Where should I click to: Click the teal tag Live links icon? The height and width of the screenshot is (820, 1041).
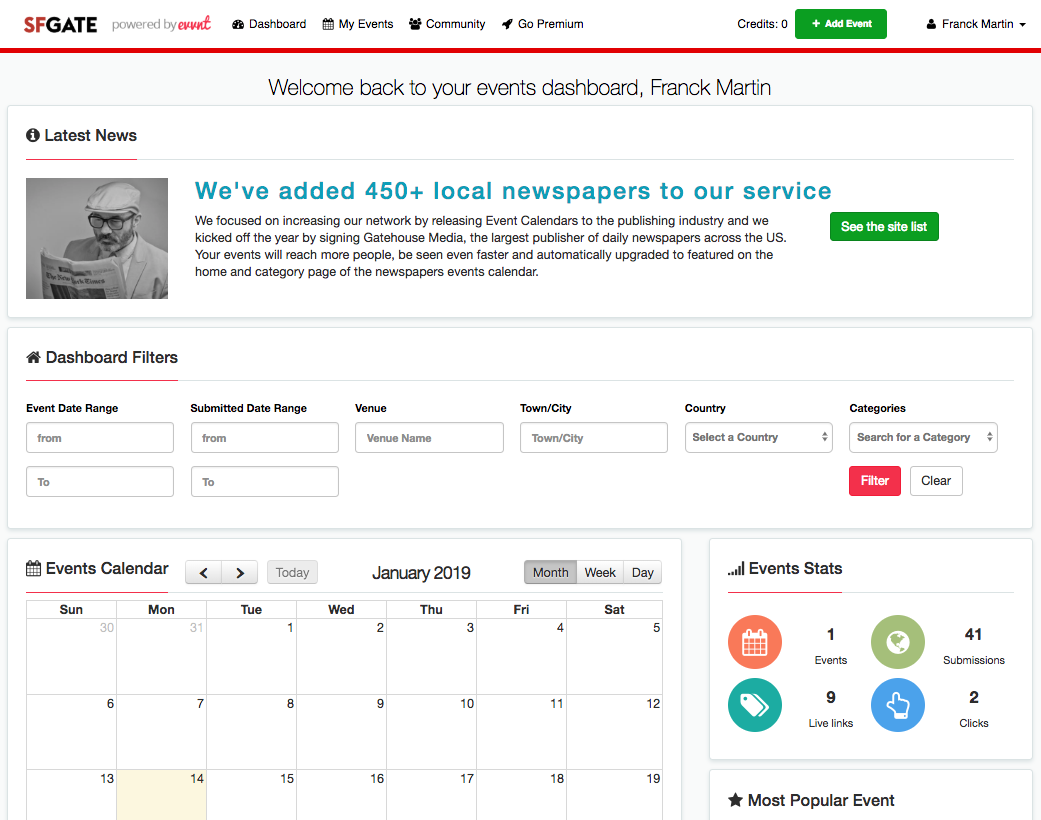coord(755,705)
